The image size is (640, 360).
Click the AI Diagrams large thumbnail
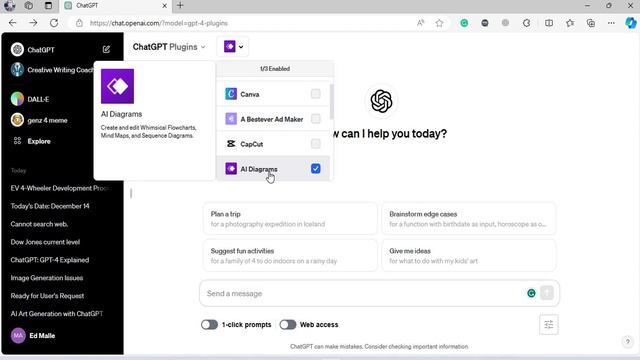118,86
